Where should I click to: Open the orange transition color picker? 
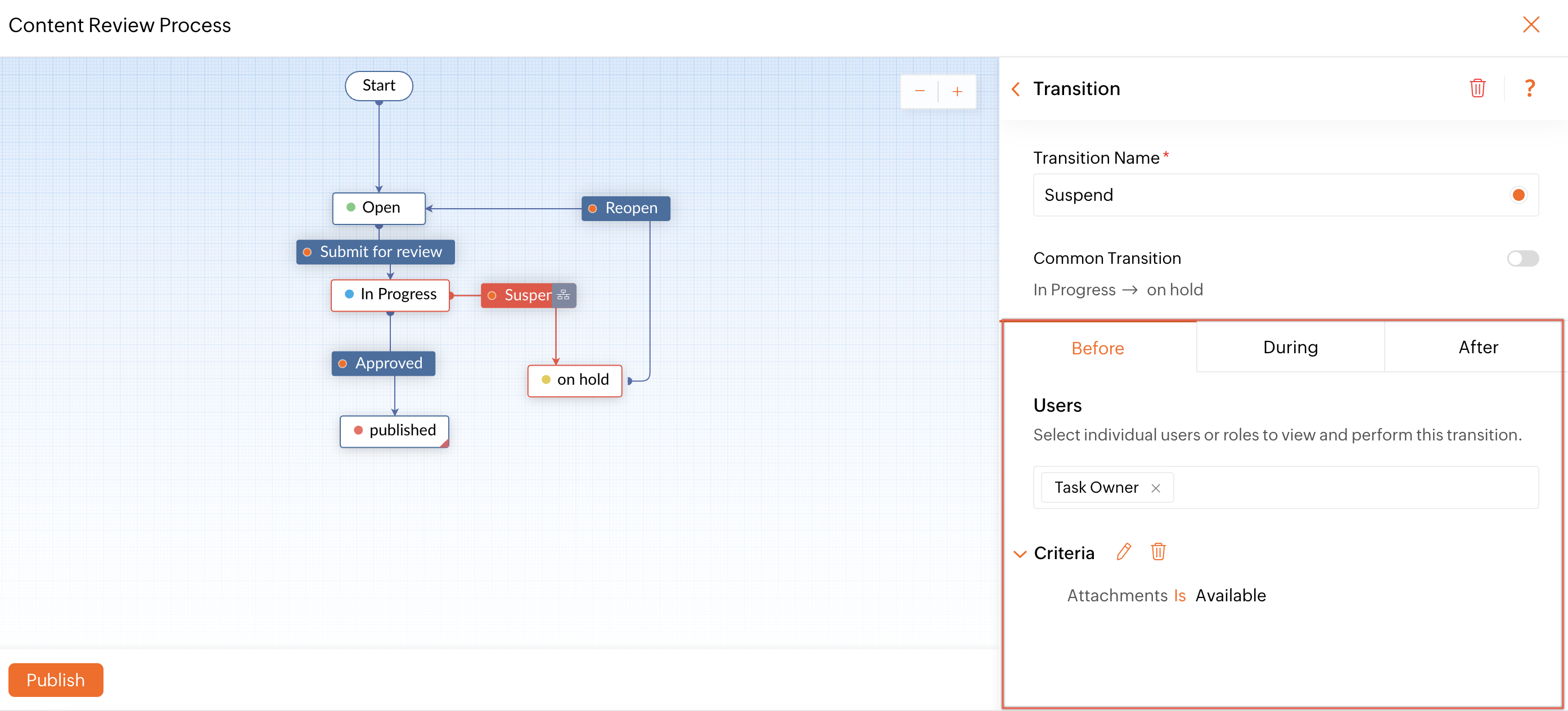pyautogui.click(x=1518, y=195)
